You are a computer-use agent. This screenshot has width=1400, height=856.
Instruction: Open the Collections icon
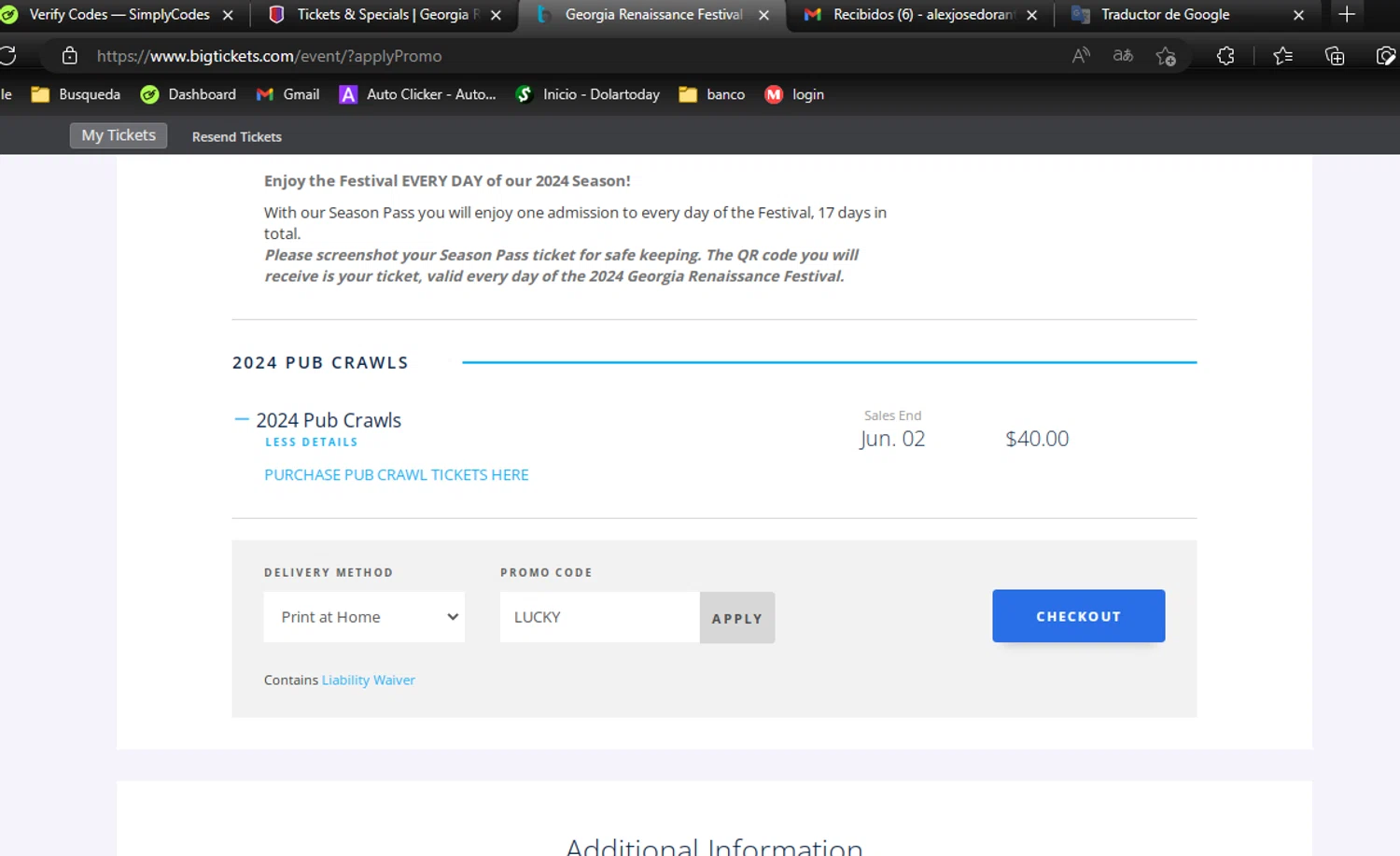click(1335, 56)
